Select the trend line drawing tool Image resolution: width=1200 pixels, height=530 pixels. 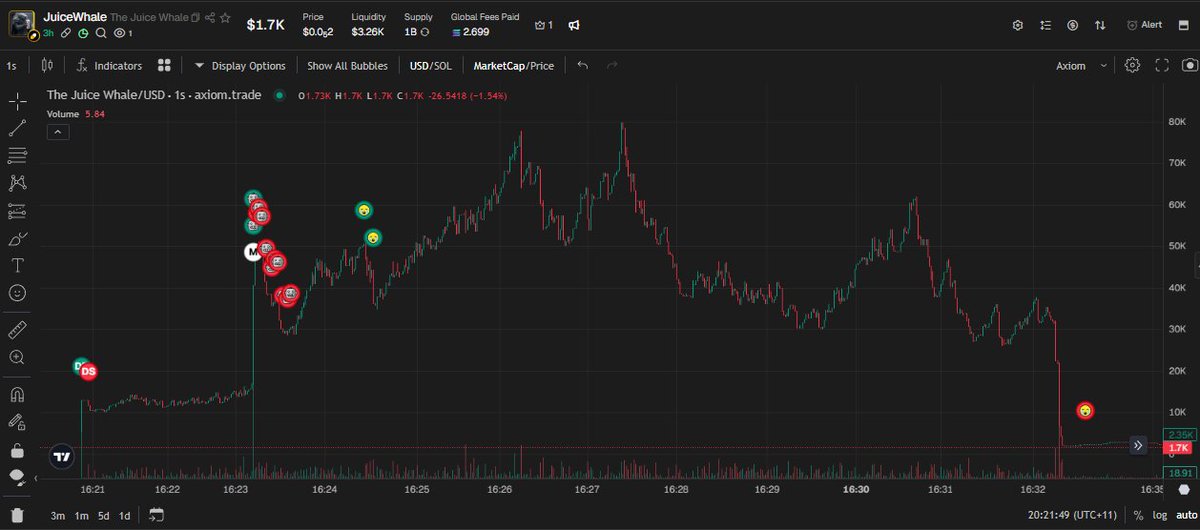click(17, 129)
